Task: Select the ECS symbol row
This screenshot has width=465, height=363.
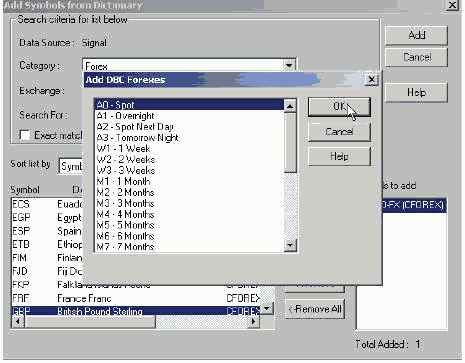Action: pyautogui.click(x=47, y=204)
